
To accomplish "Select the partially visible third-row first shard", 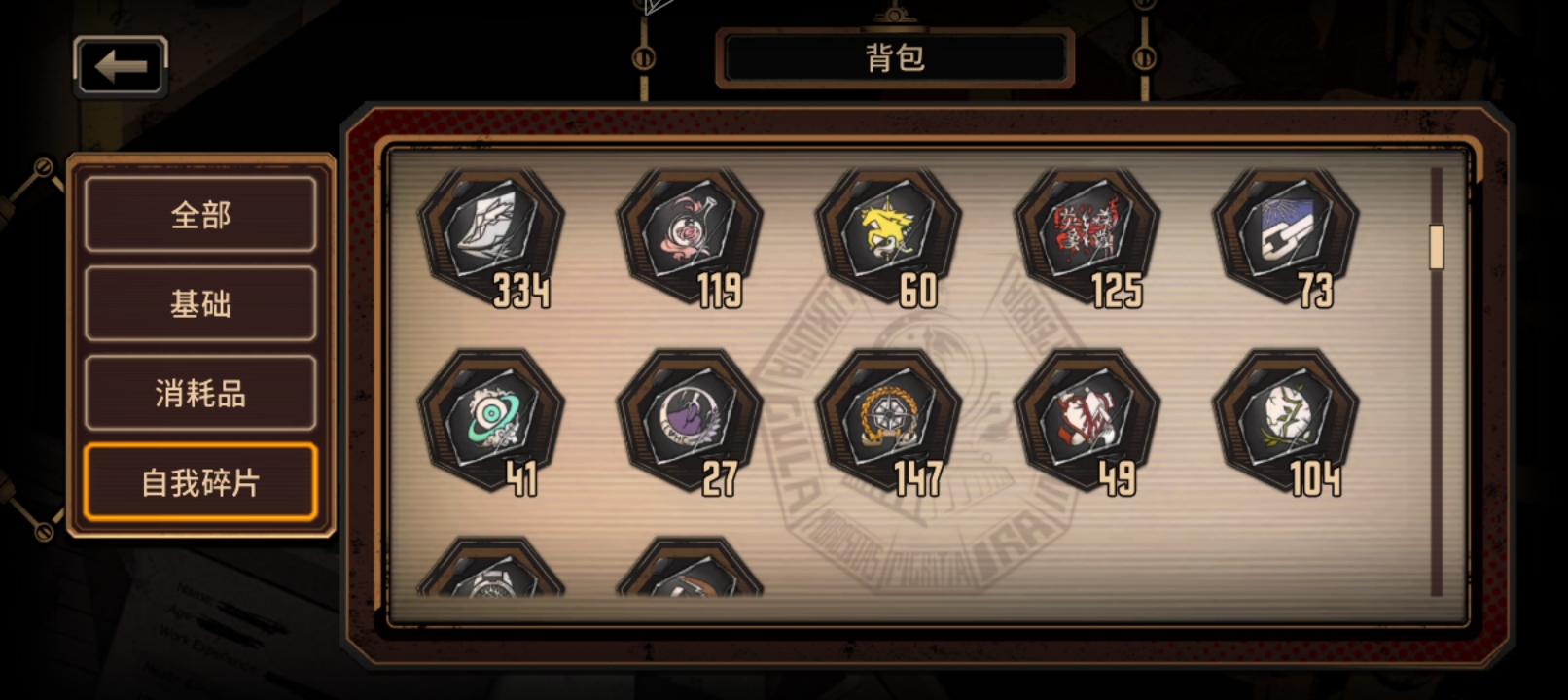I will click(491, 567).
